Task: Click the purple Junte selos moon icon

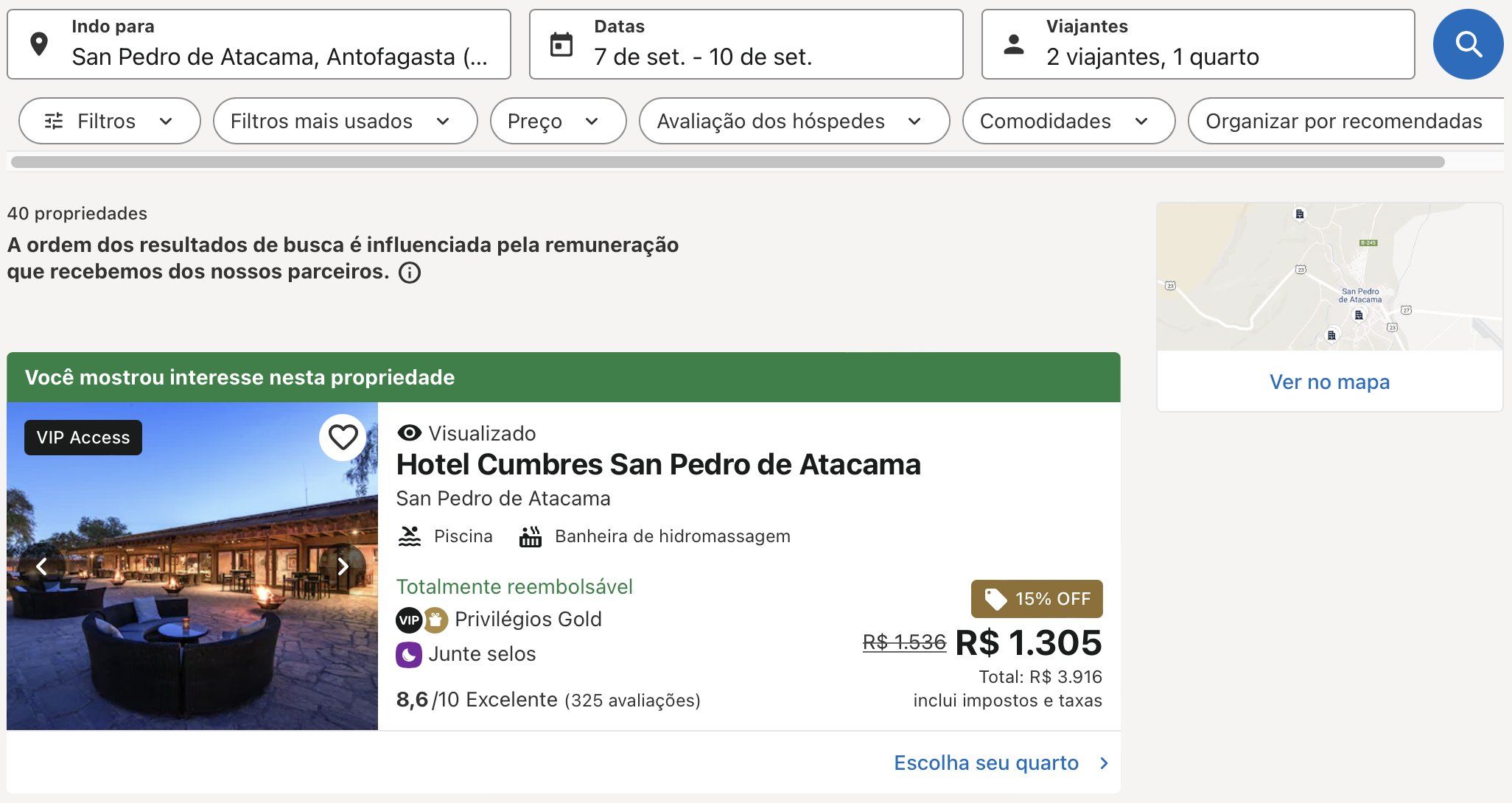Action: tap(409, 654)
